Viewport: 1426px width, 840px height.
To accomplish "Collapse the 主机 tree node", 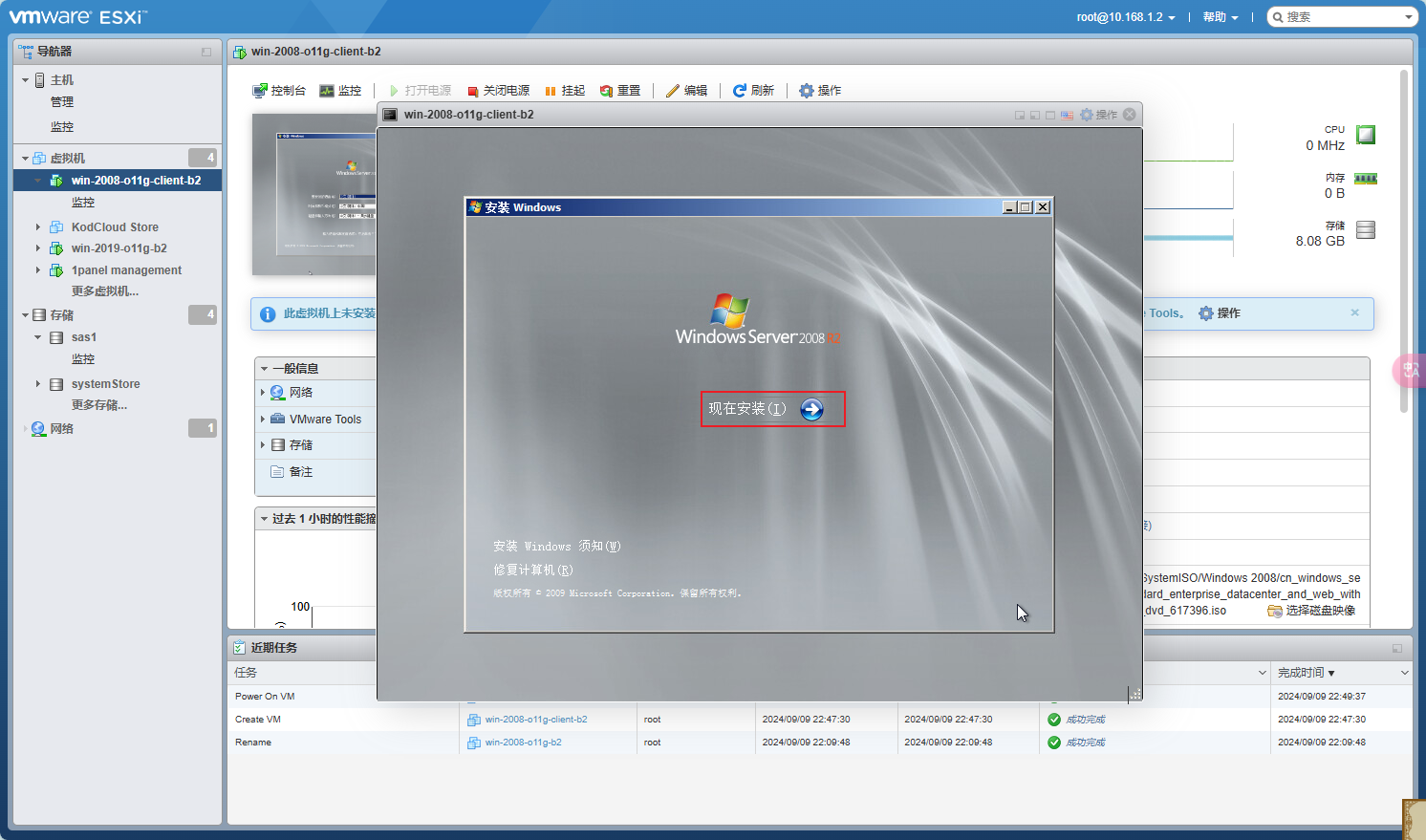I will [x=25, y=80].
